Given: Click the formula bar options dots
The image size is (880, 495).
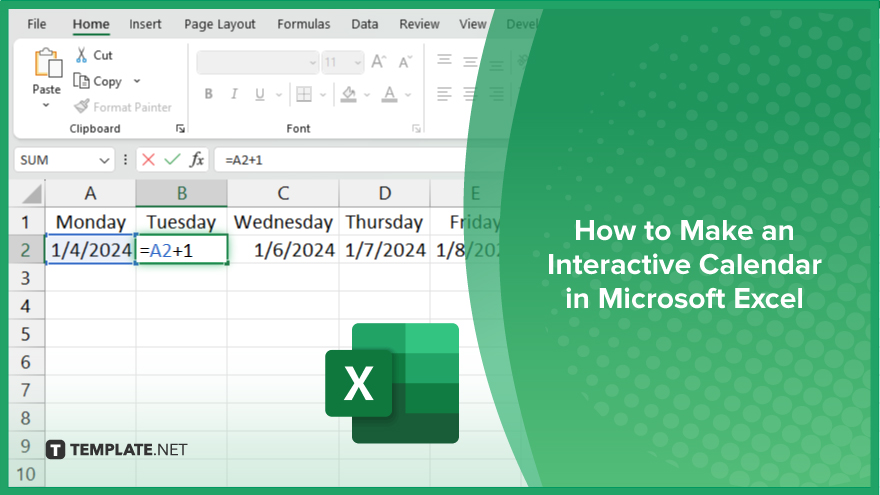Looking at the screenshot, I should (x=125, y=160).
